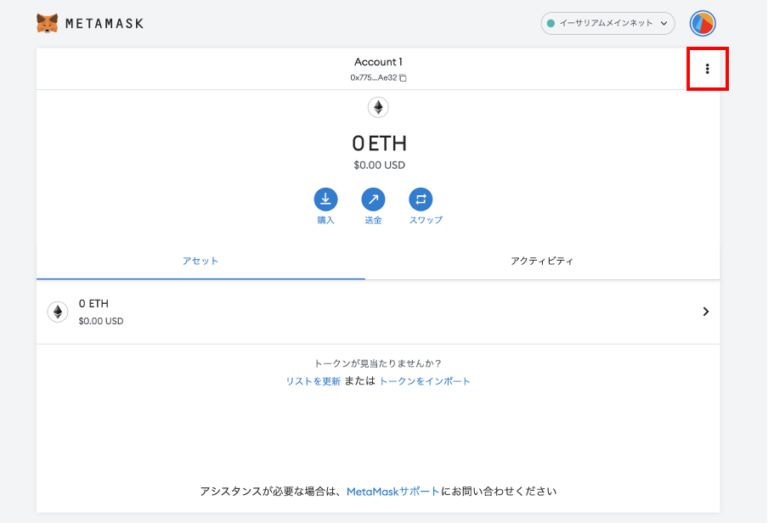Click the Account 1 name label
768x523 pixels.
[x=378, y=62]
